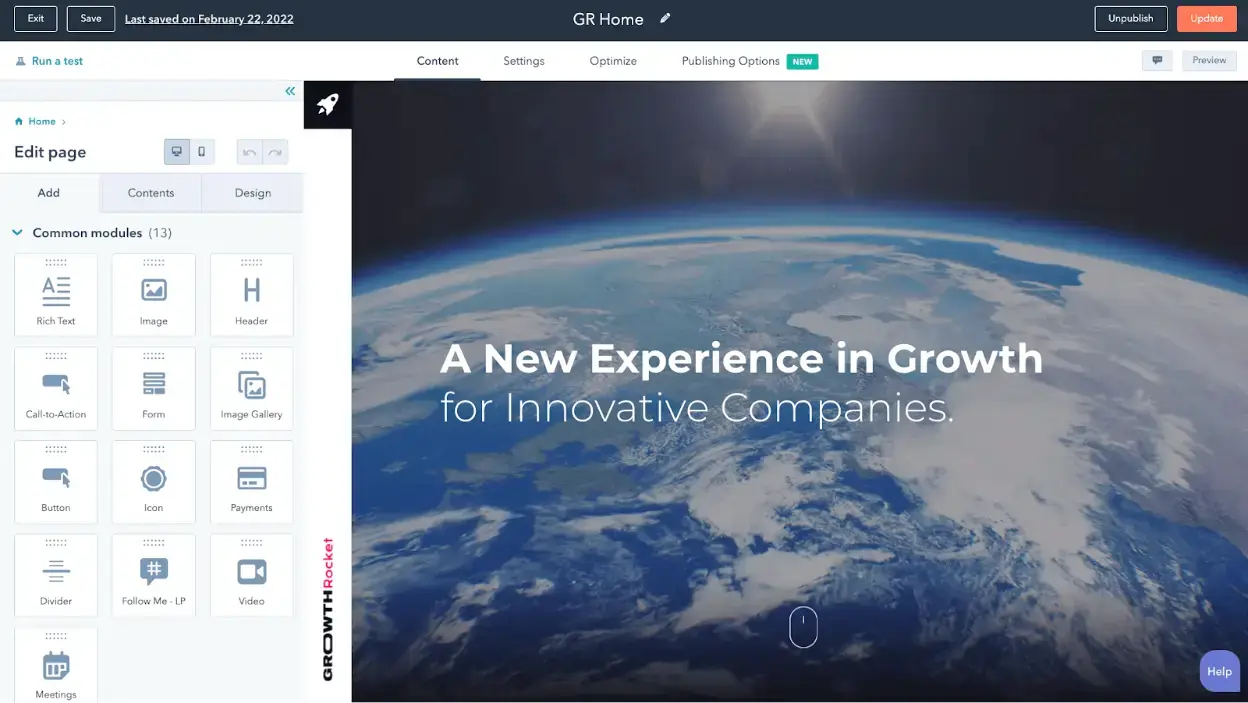Screen dimensions: 1248x703
Task: Add the Divider module
Action: pos(56,575)
